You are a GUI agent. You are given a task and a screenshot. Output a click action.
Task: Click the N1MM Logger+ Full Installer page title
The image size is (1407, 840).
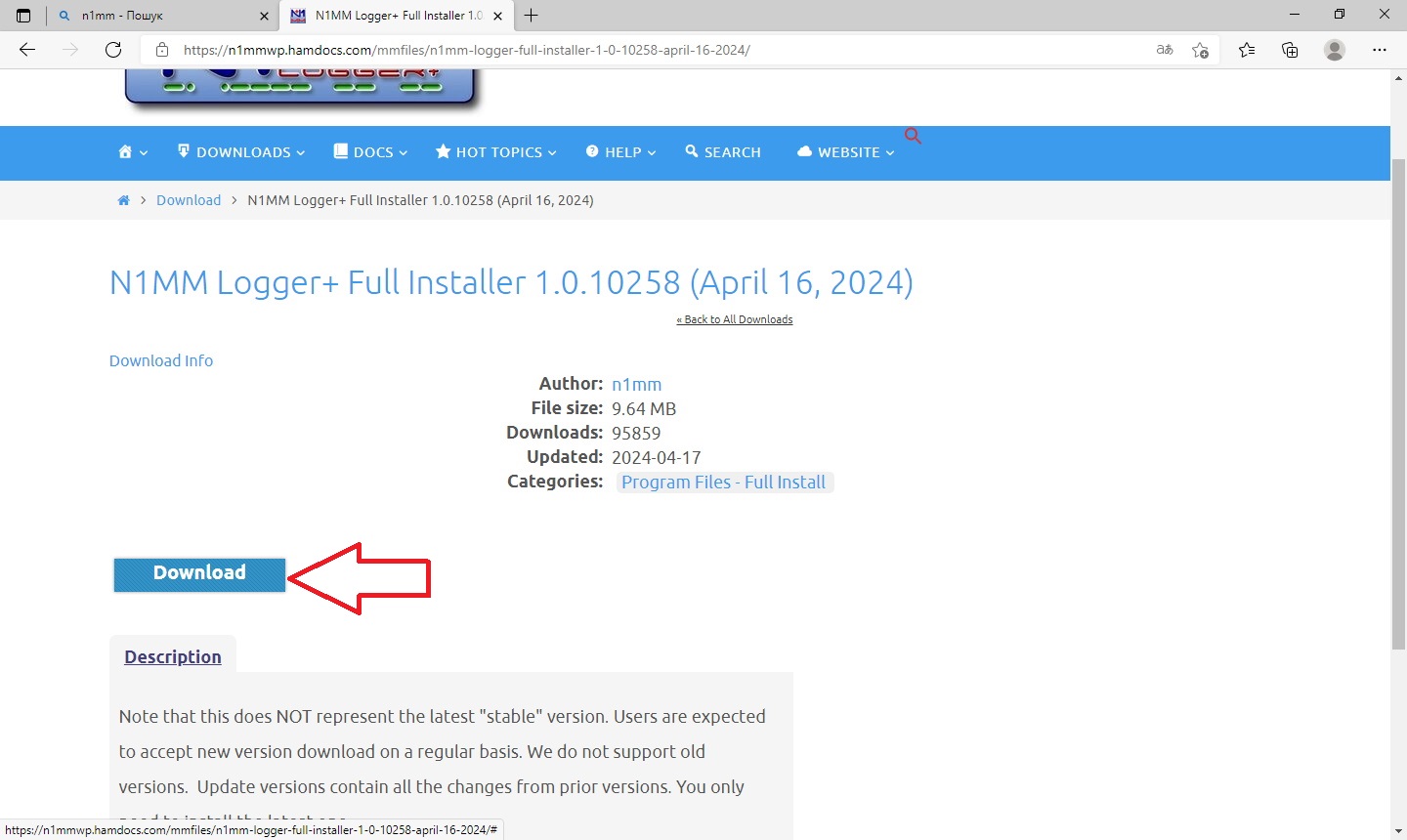(x=511, y=282)
